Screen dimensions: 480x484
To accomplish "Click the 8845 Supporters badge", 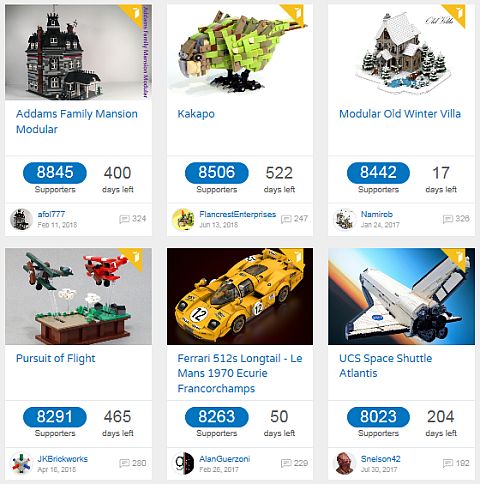I will click(55, 173).
